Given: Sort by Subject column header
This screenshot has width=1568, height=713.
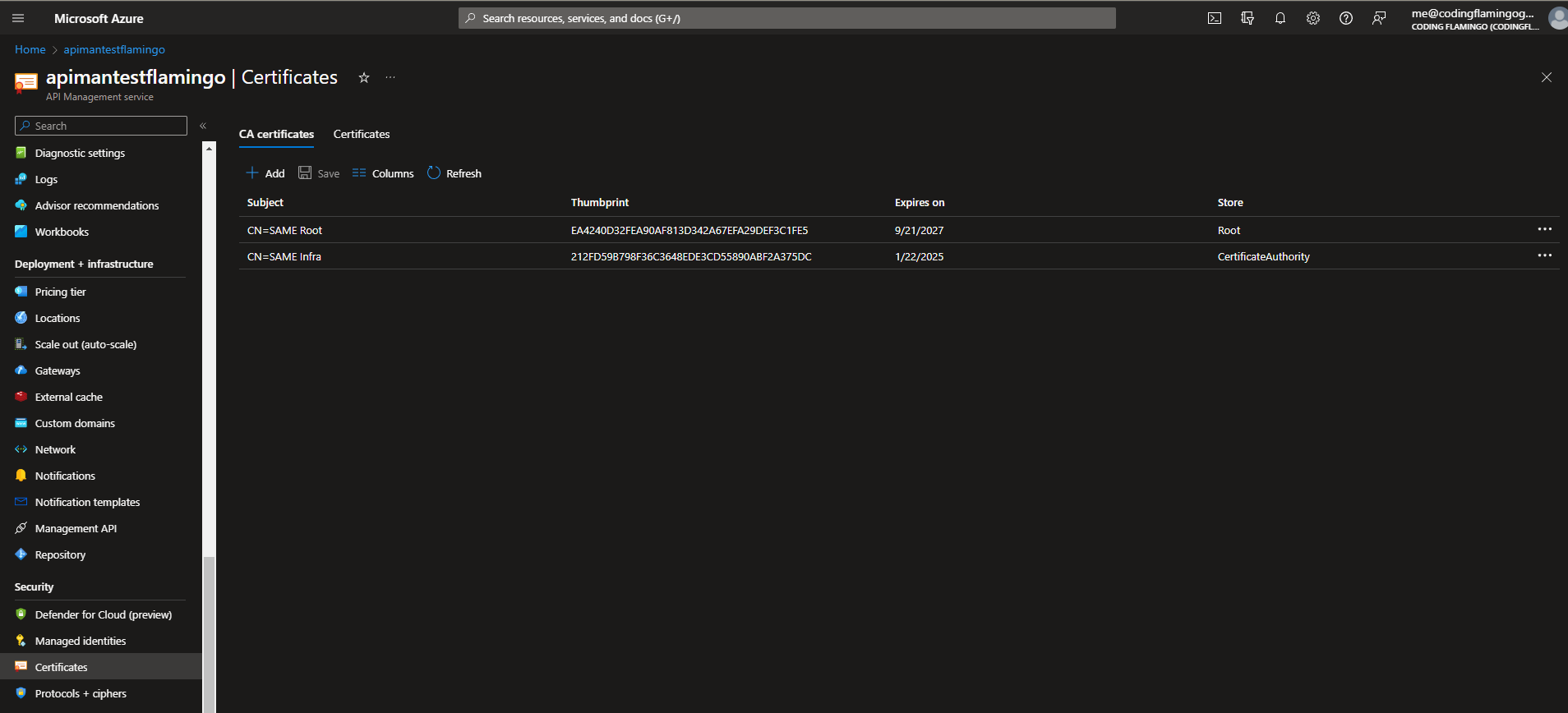Looking at the screenshot, I should pos(265,203).
